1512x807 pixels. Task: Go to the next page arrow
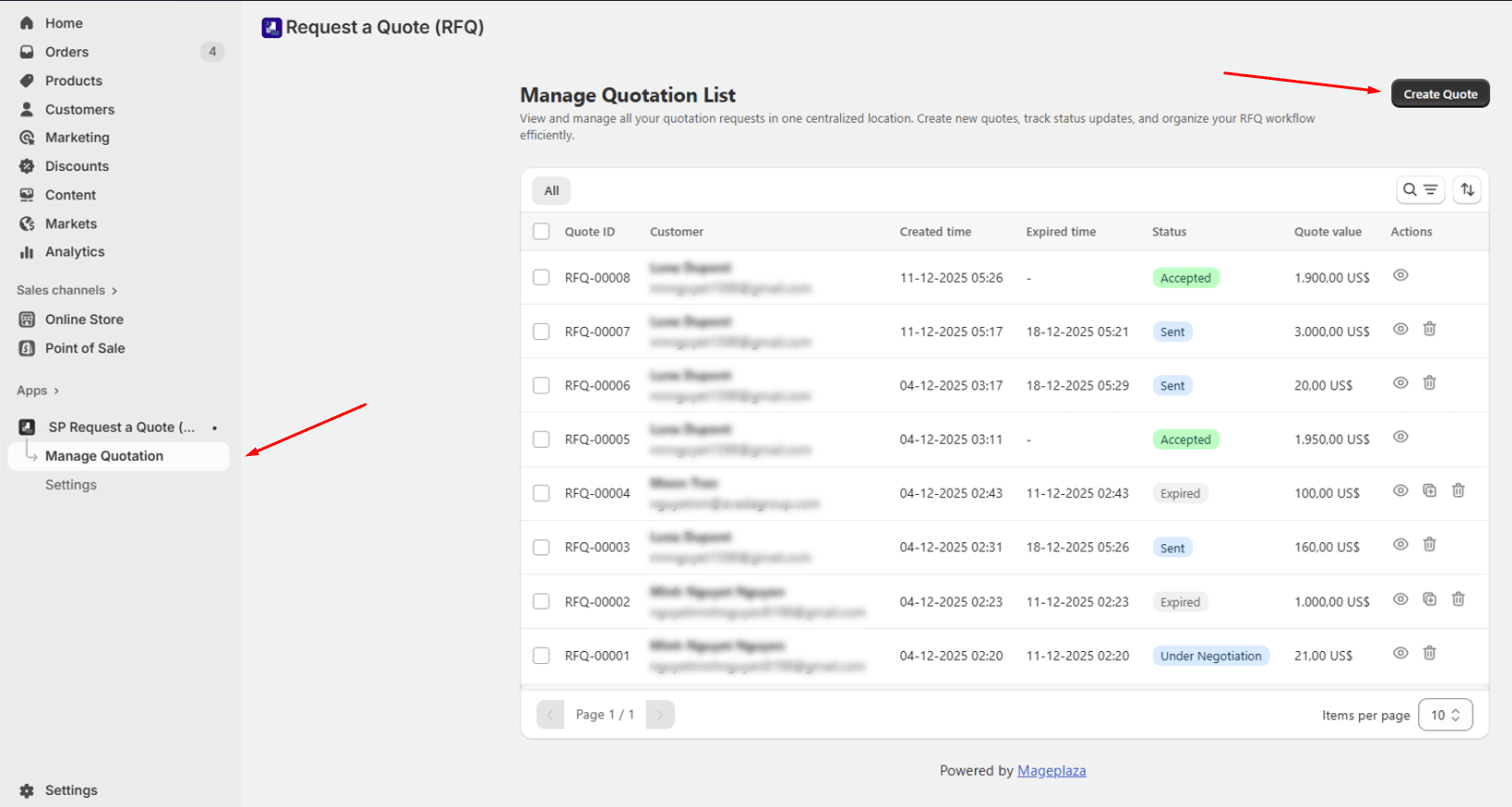click(660, 714)
